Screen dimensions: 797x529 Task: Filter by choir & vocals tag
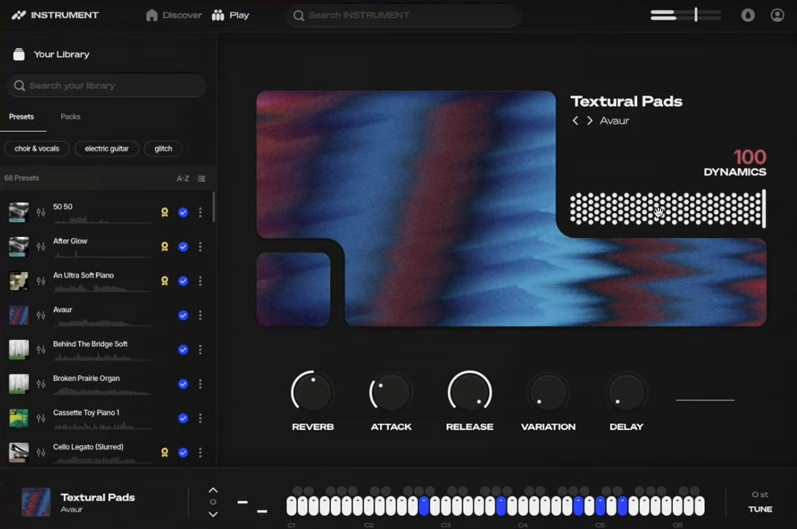pos(37,149)
